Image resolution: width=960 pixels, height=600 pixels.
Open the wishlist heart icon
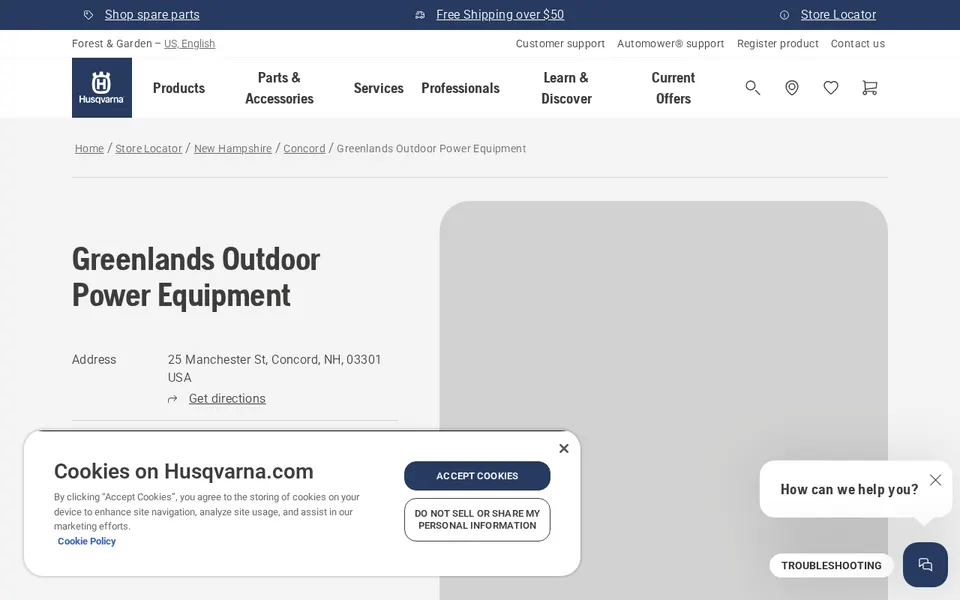pos(831,88)
